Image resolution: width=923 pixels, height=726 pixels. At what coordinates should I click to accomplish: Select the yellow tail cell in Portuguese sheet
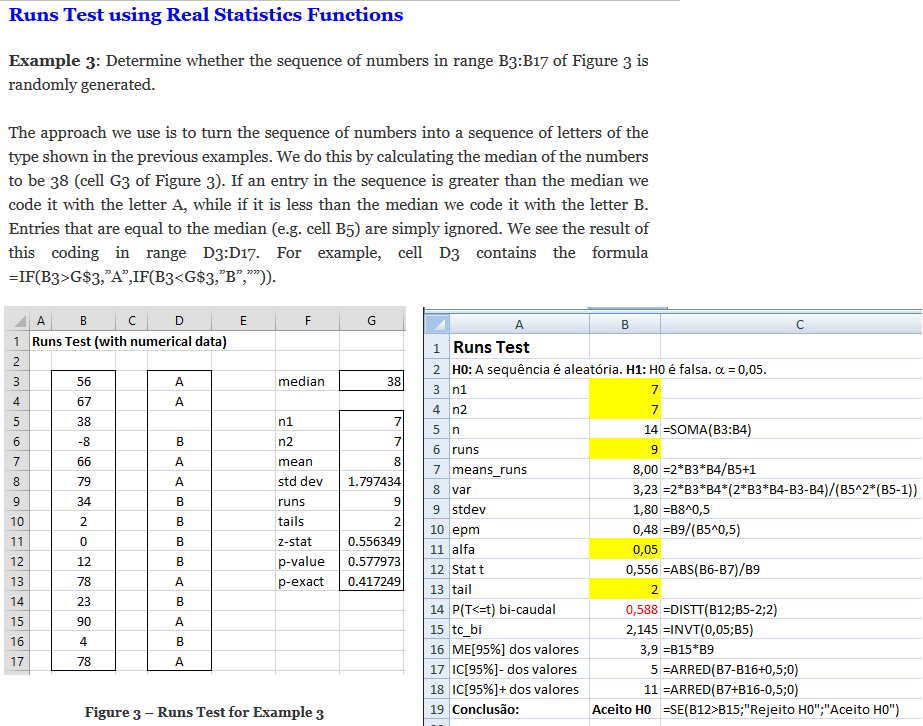coord(625,590)
